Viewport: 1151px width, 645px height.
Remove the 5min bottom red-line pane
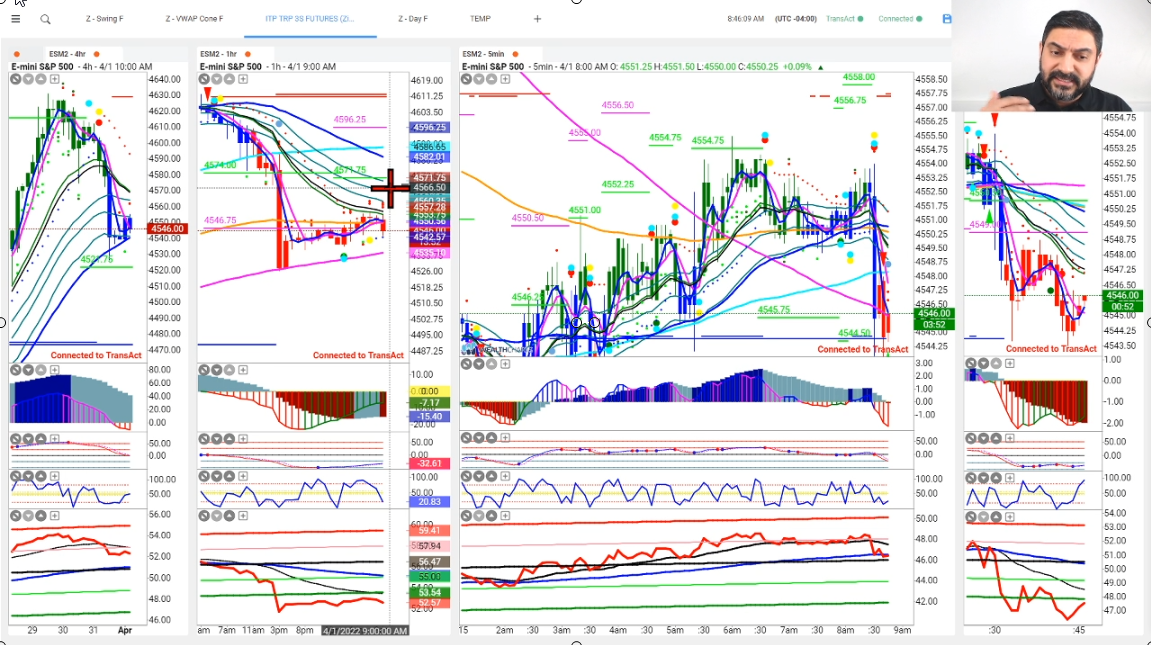point(466,516)
